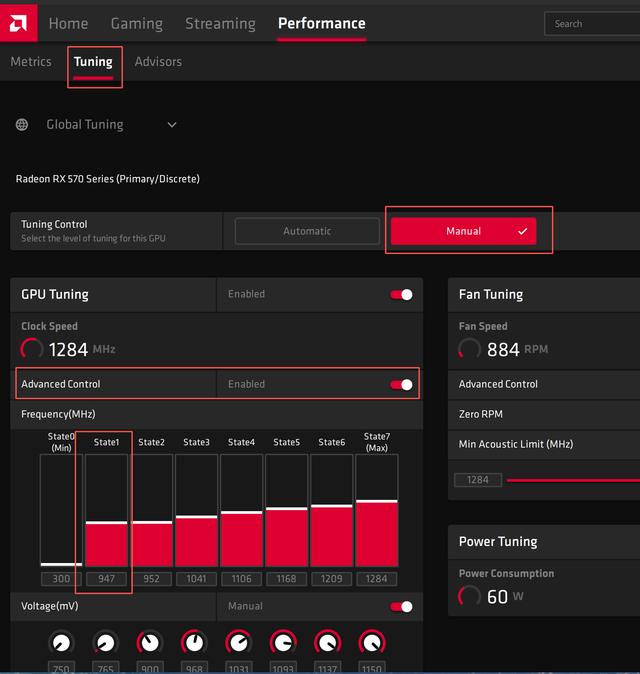Image resolution: width=640 pixels, height=674 pixels.
Task: Click the State6 frequency bar
Action: point(332,510)
